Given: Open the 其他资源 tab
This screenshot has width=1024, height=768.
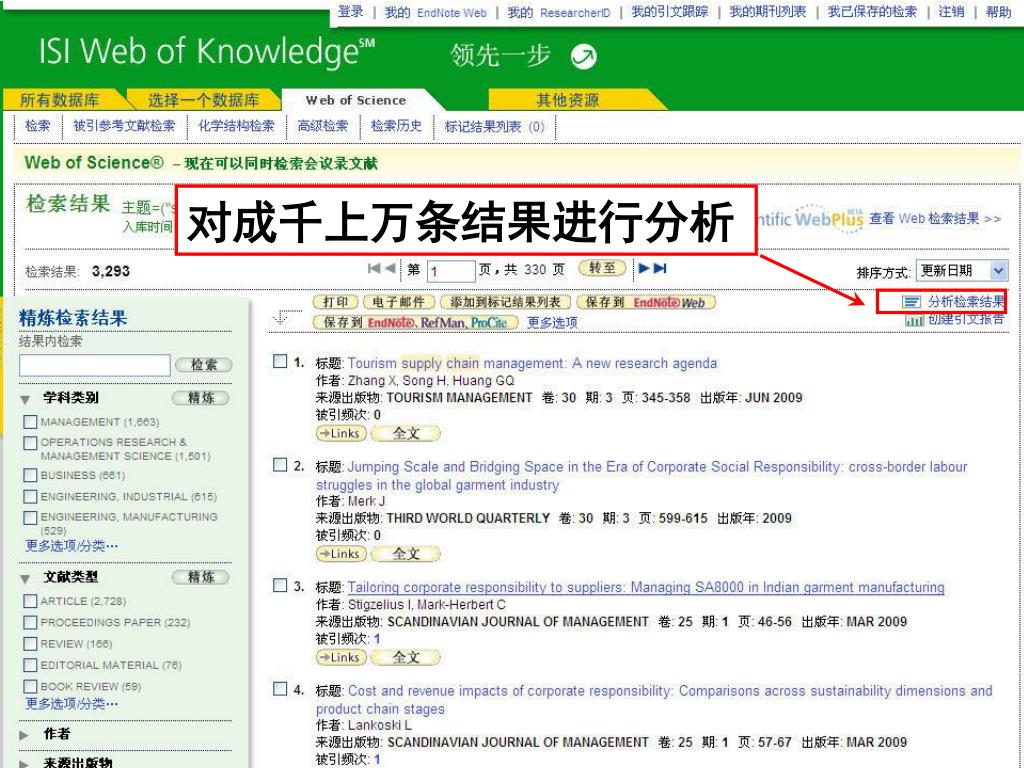Looking at the screenshot, I should click(x=568, y=100).
